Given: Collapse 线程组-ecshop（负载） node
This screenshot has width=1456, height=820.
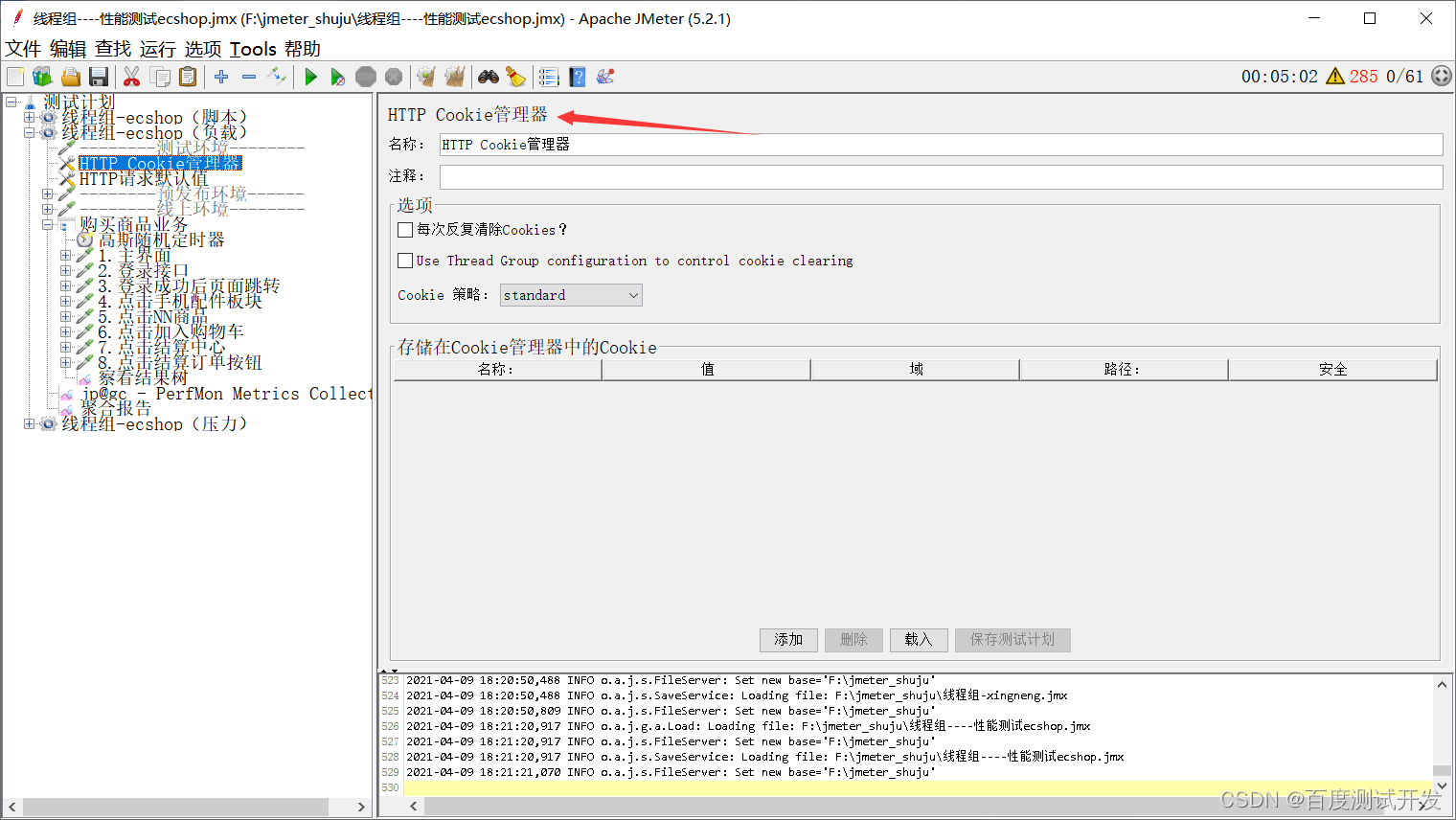Looking at the screenshot, I should pos(29,132).
